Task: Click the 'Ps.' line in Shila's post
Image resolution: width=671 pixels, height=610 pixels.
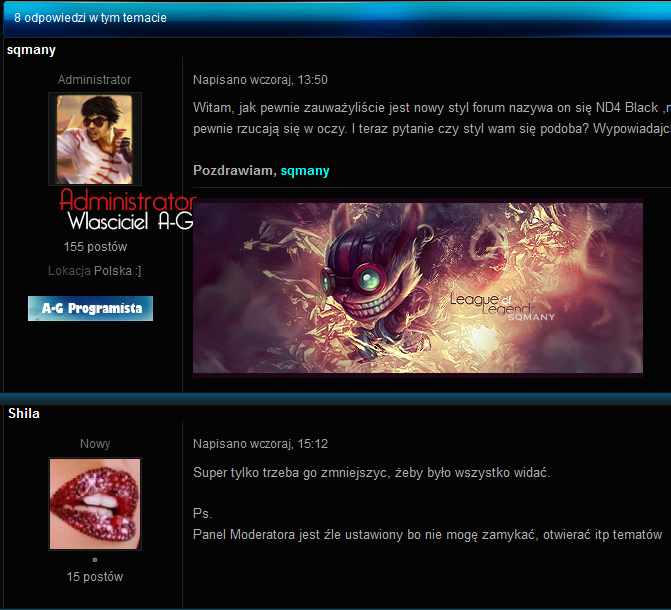Action: tap(202, 514)
